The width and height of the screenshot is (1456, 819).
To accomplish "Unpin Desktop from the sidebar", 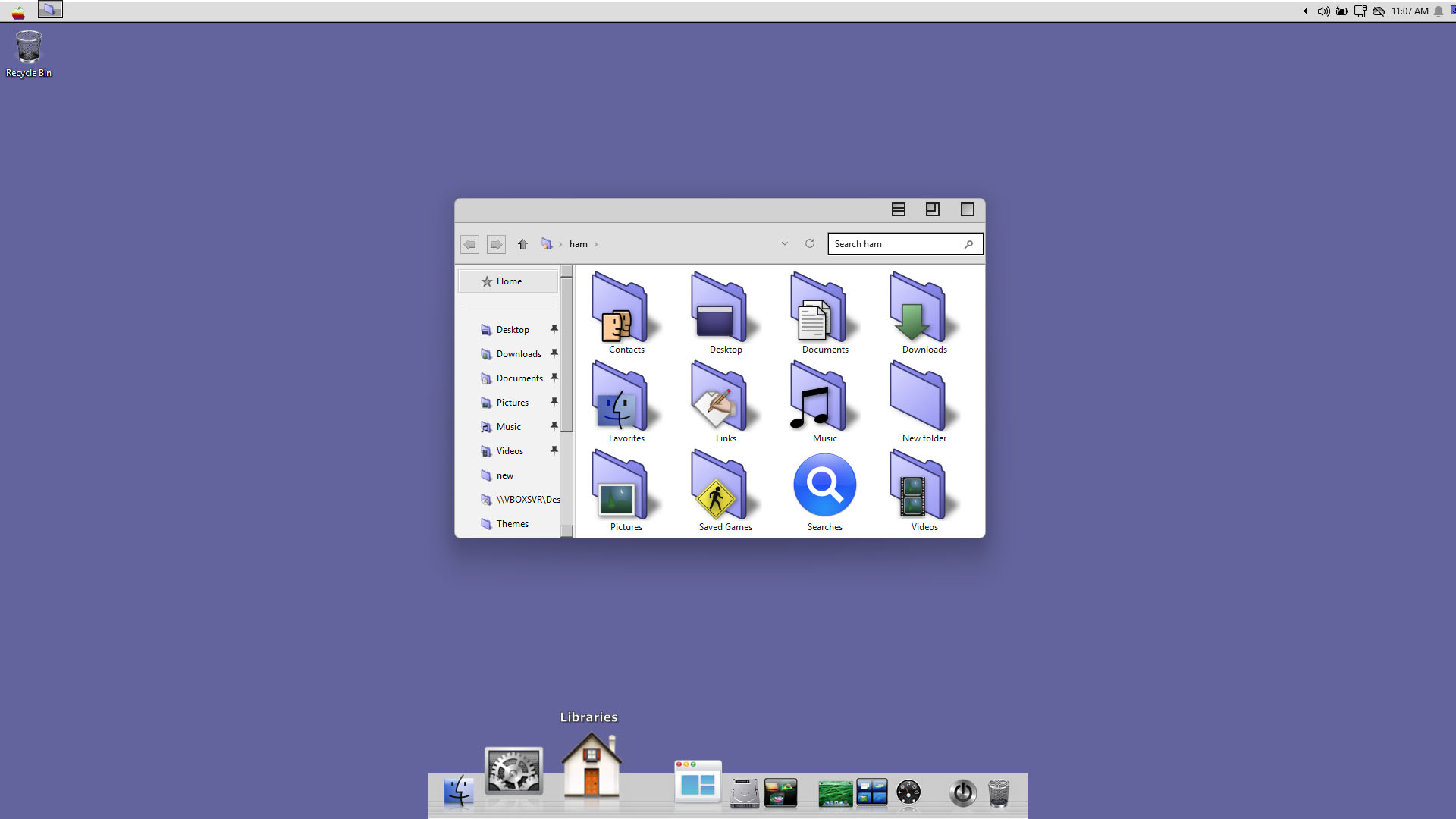I will click(554, 329).
